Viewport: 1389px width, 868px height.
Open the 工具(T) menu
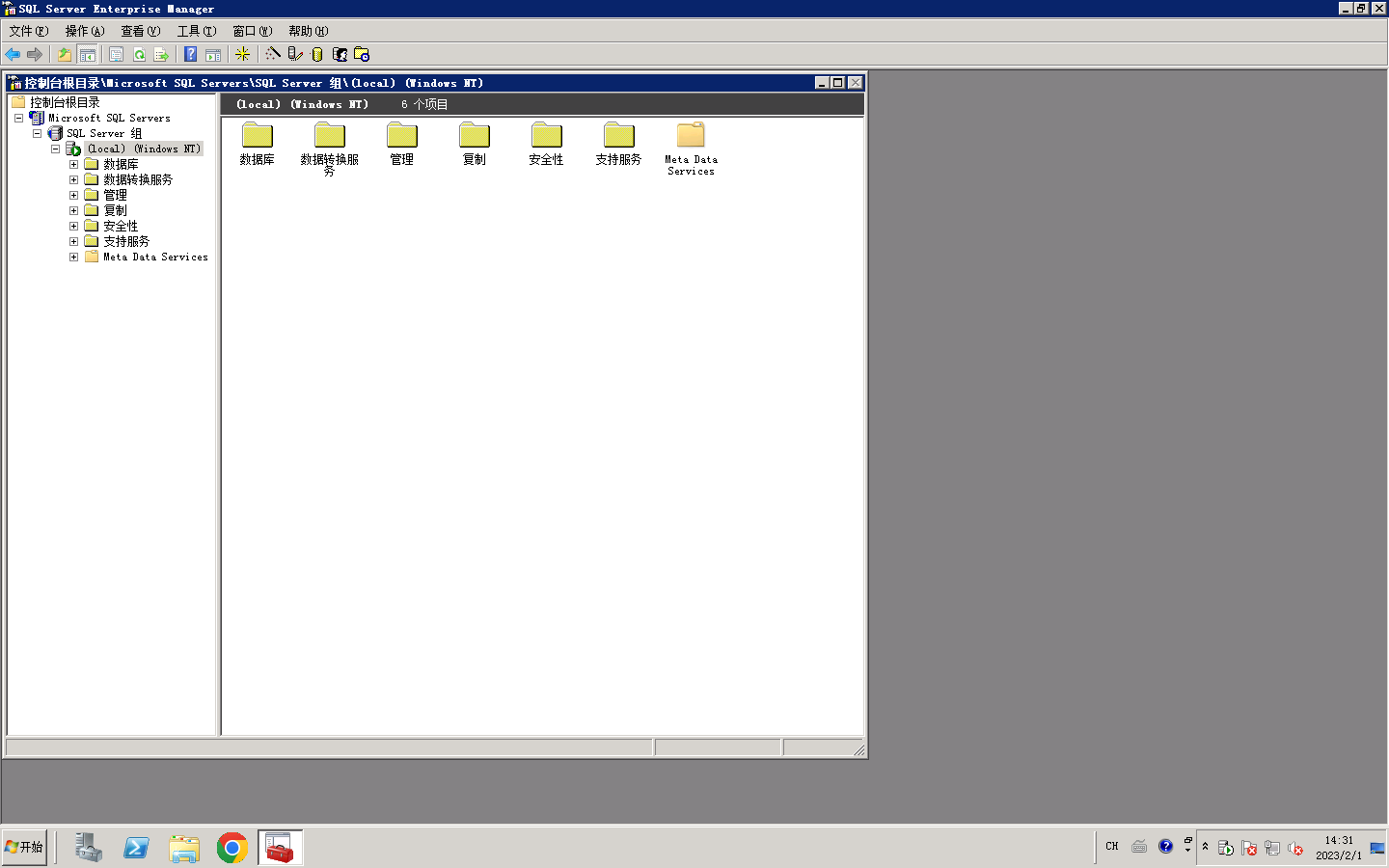(x=197, y=31)
